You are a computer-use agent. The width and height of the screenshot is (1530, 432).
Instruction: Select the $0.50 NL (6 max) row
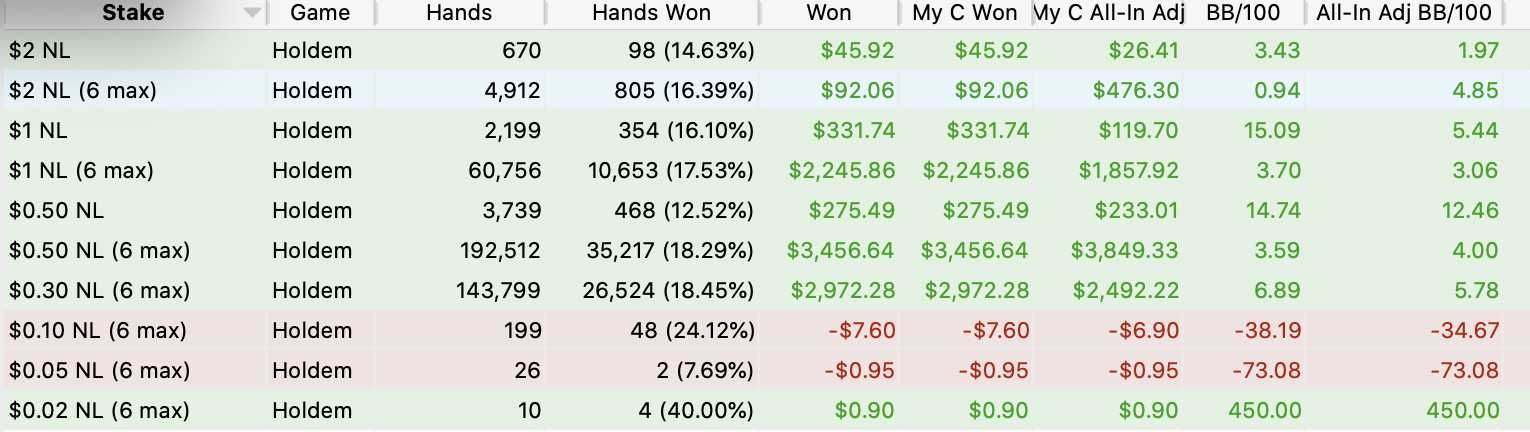pyautogui.click(x=765, y=250)
